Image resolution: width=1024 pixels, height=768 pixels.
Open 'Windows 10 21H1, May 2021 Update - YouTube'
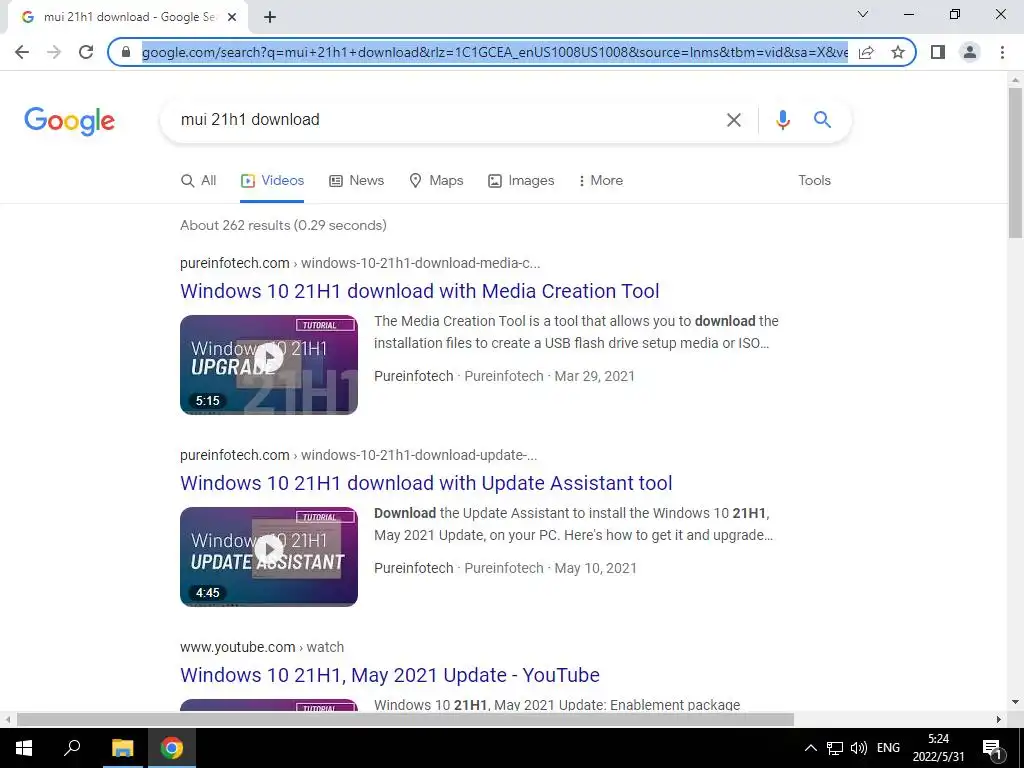click(x=390, y=675)
